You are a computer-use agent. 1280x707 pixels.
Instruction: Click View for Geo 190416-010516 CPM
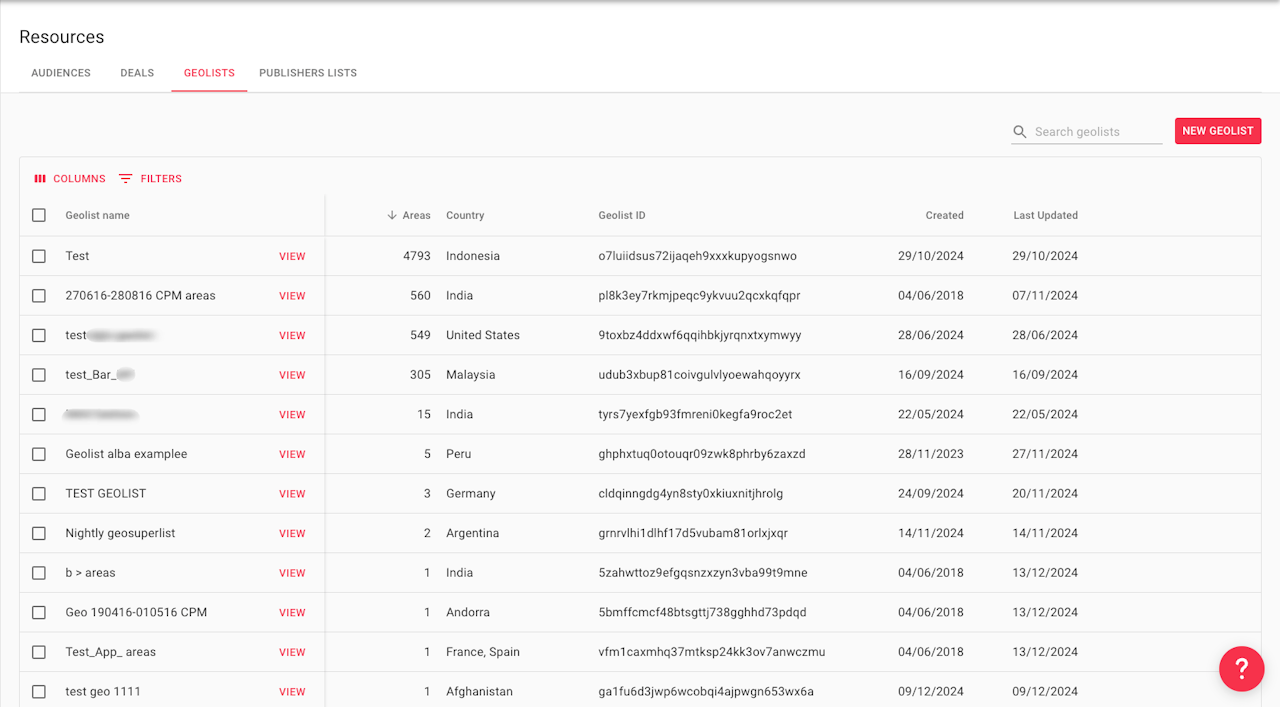pyautogui.click(x=292, y=613)
